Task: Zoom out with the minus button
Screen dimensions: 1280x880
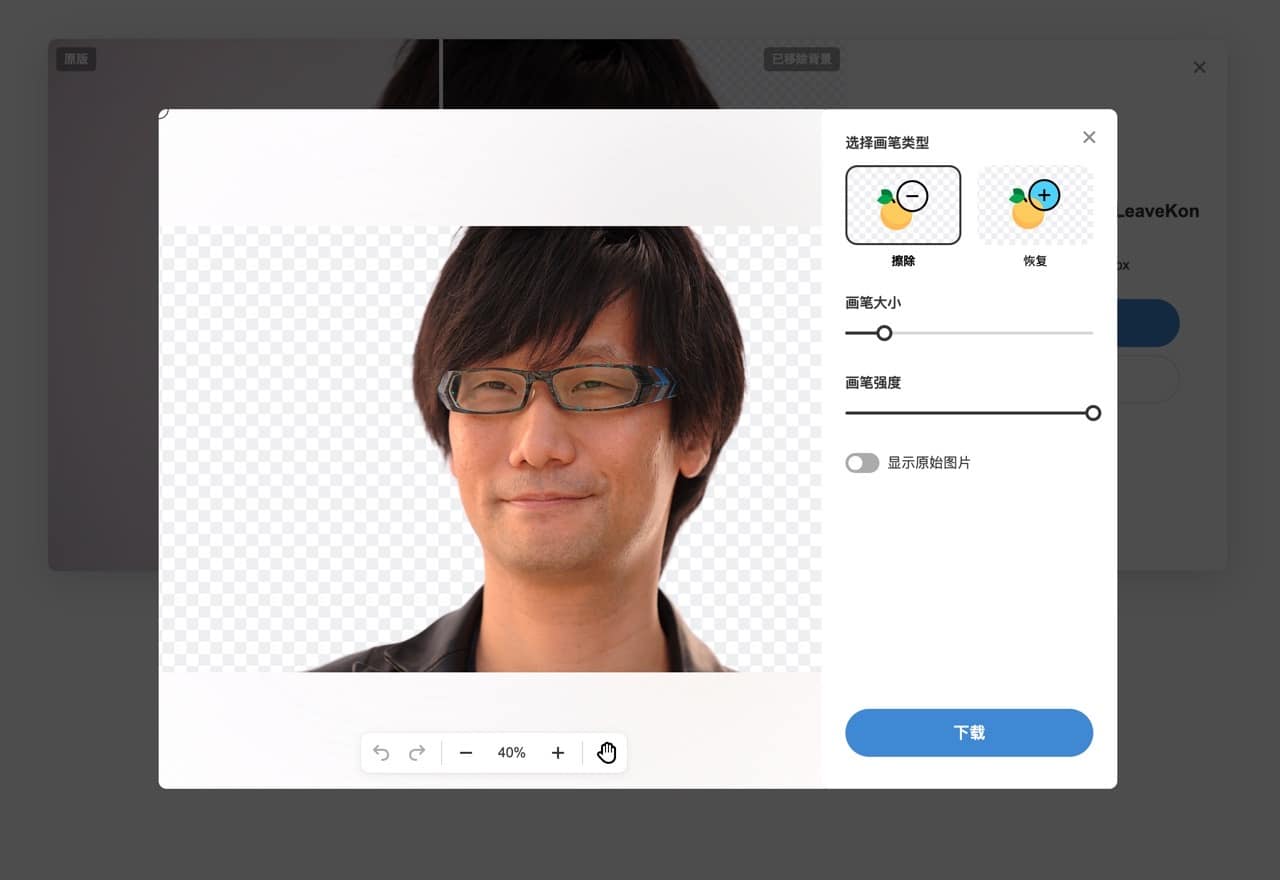Action: 466,753
